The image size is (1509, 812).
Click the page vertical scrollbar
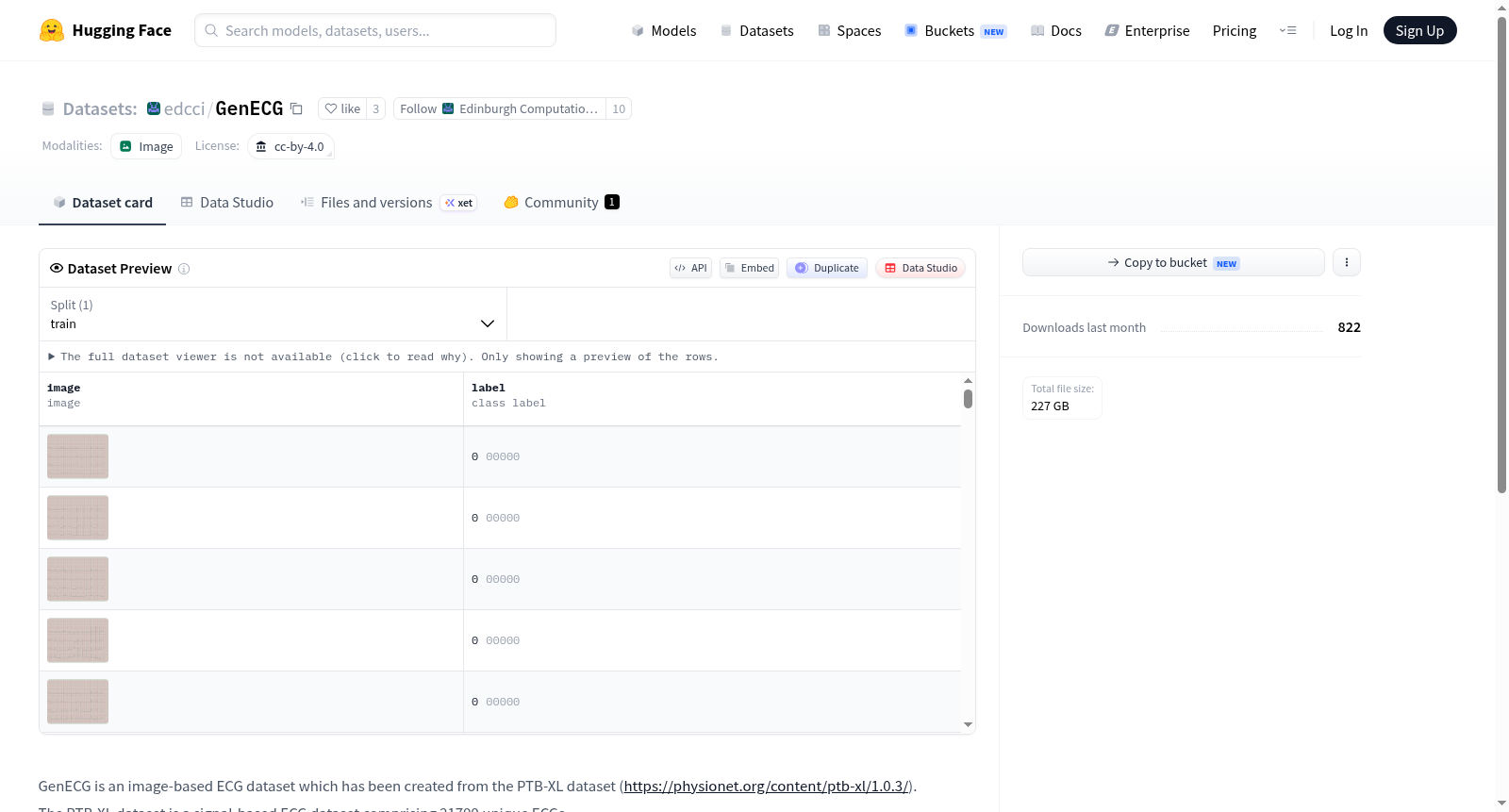(1501, 255)
